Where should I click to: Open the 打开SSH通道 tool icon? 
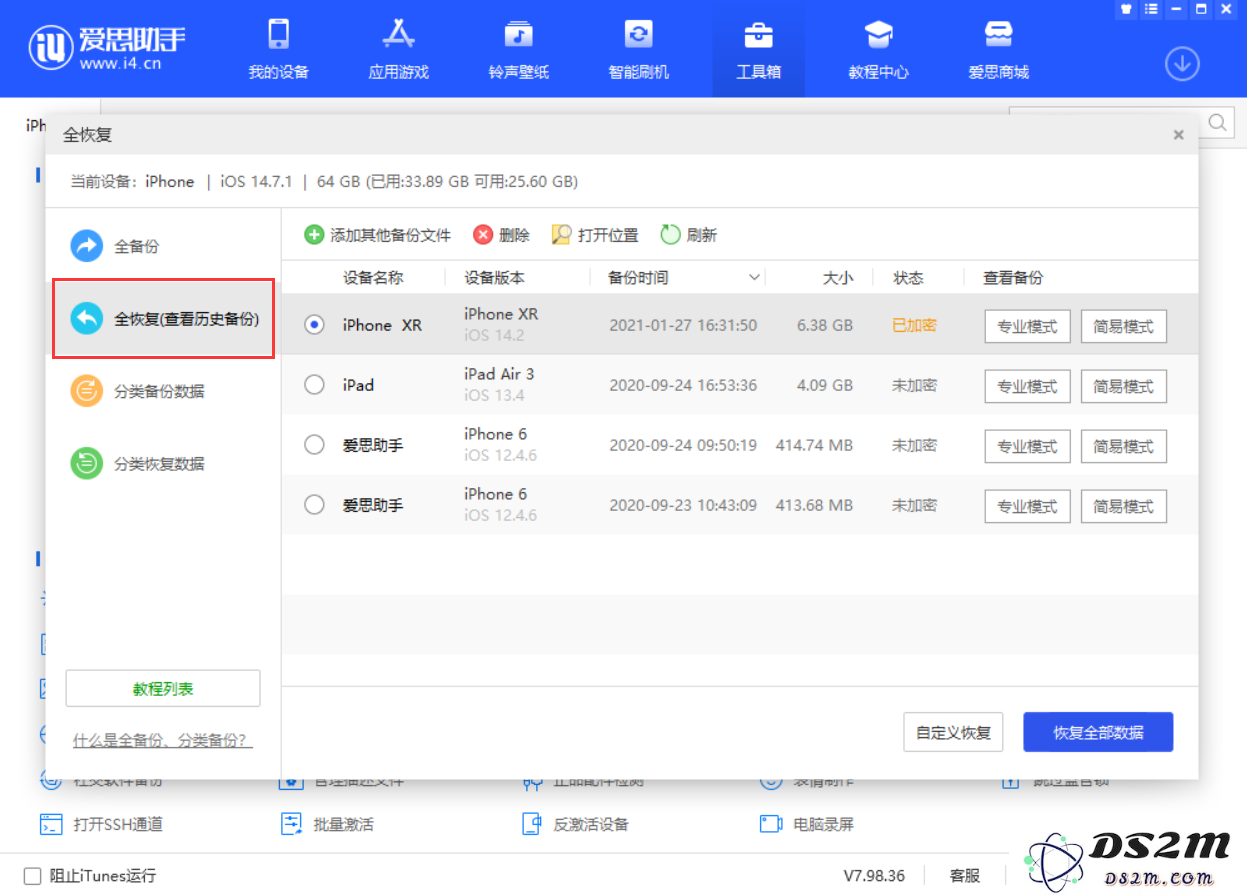coord(51,825)
